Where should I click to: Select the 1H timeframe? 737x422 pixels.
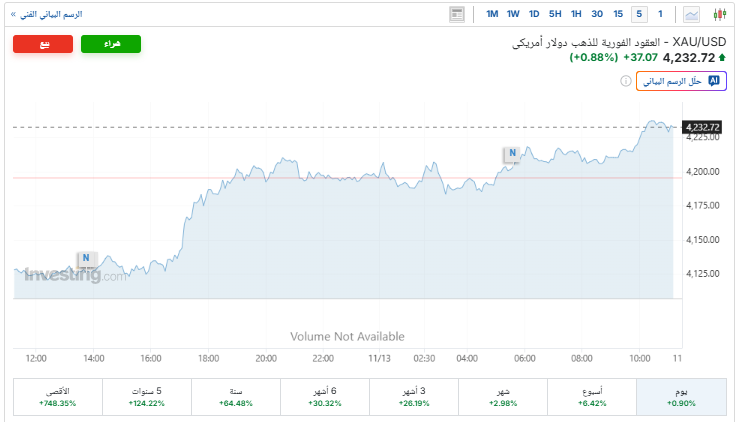point(576,14)
